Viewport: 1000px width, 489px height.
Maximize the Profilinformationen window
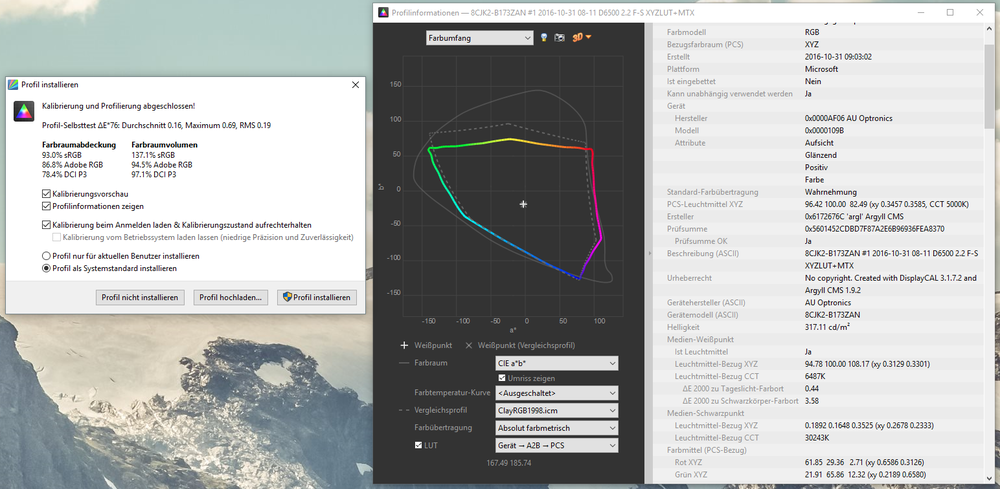point(949,12)
